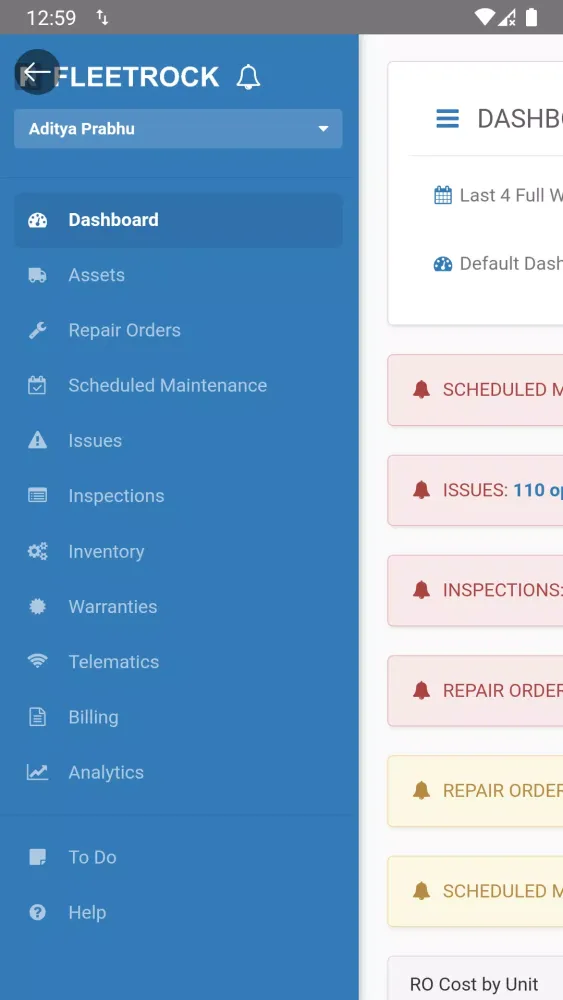This screenshot has width=563, height=1000.
Task: Open the Last 4 Full Weeks date range selector
Action: coord(498,195)
